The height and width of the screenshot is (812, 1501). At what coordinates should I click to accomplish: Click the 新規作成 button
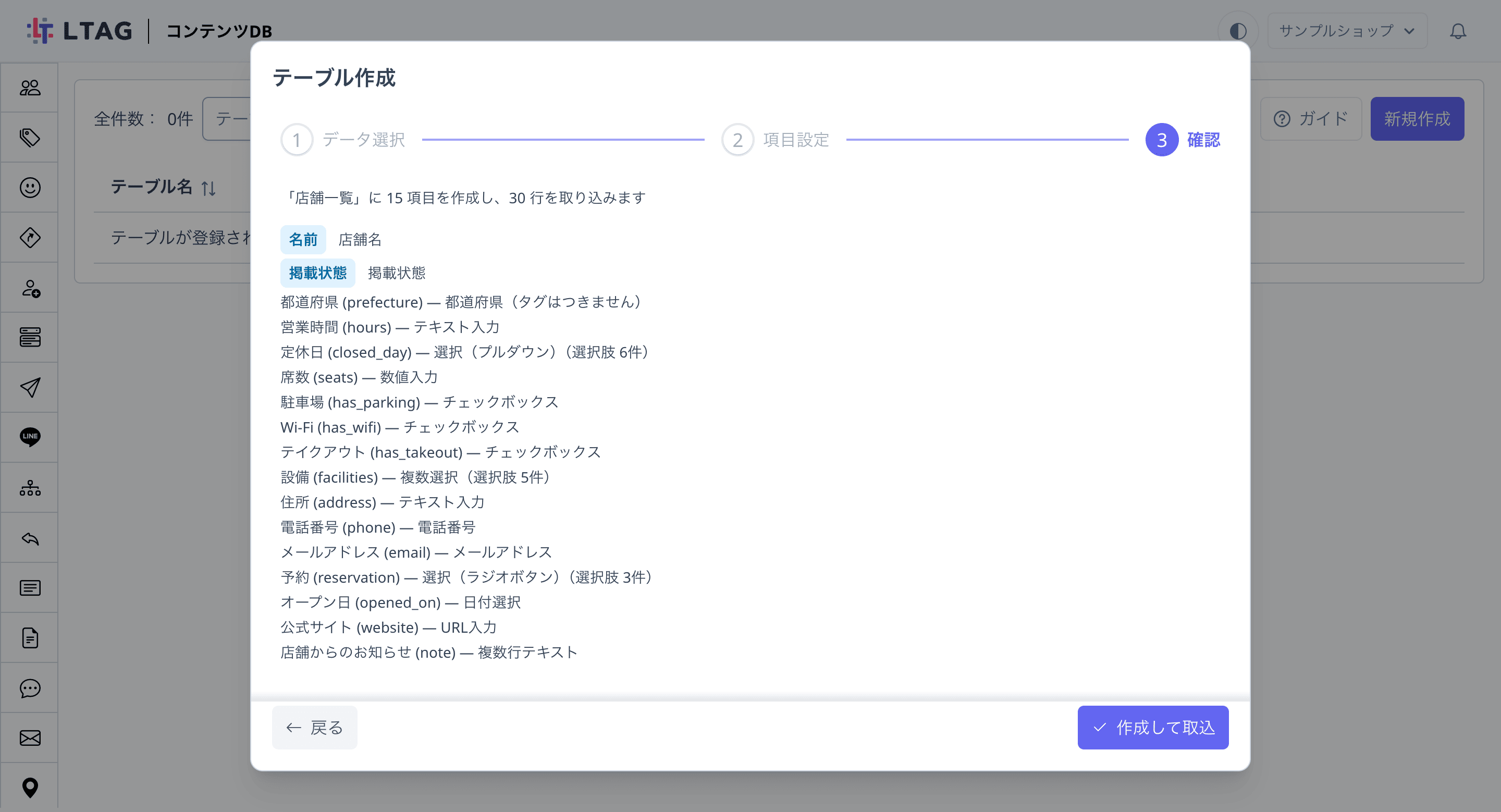coord(1417,119)
